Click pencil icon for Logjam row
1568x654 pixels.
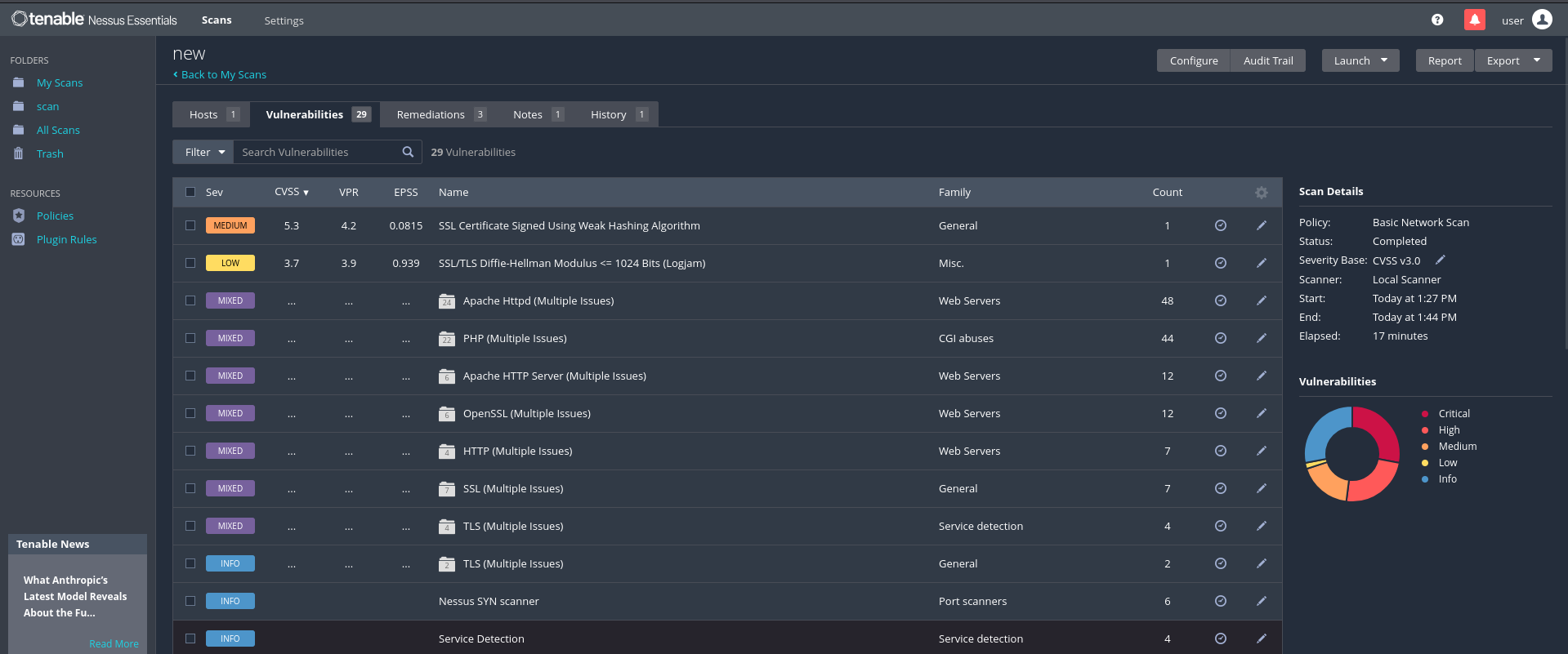[x=1262, y=263]
